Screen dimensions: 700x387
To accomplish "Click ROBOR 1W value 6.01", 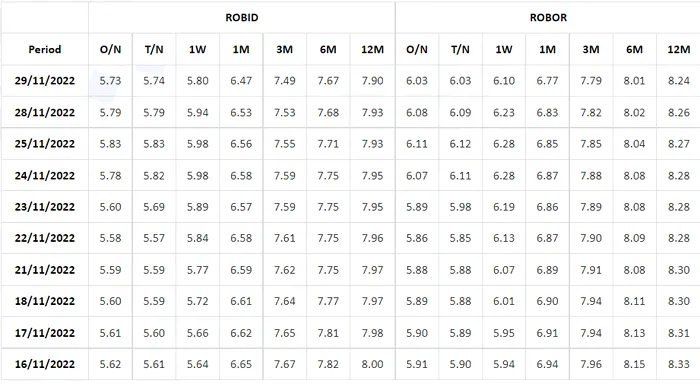I will click(504, 301).
